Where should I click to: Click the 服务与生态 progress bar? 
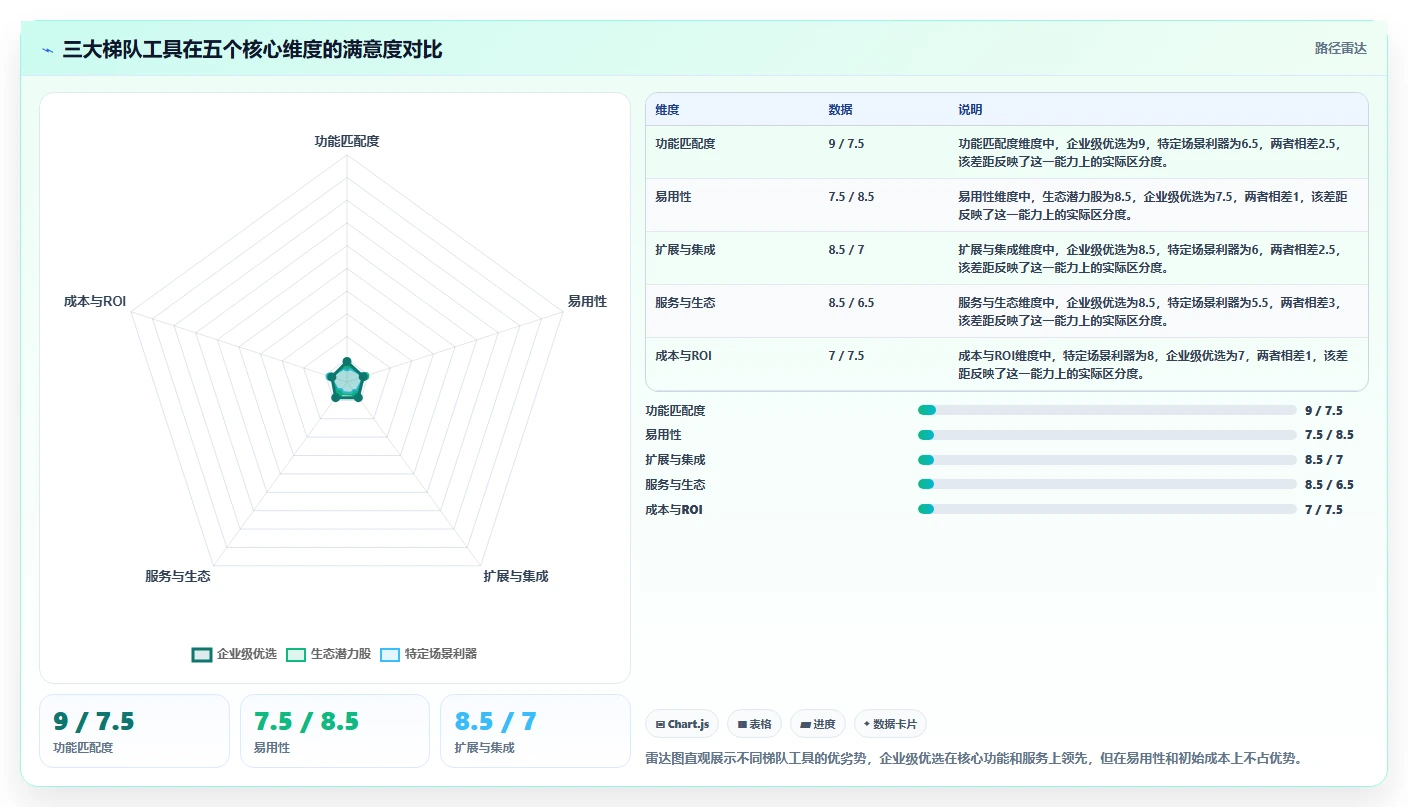click(1107, 484)
